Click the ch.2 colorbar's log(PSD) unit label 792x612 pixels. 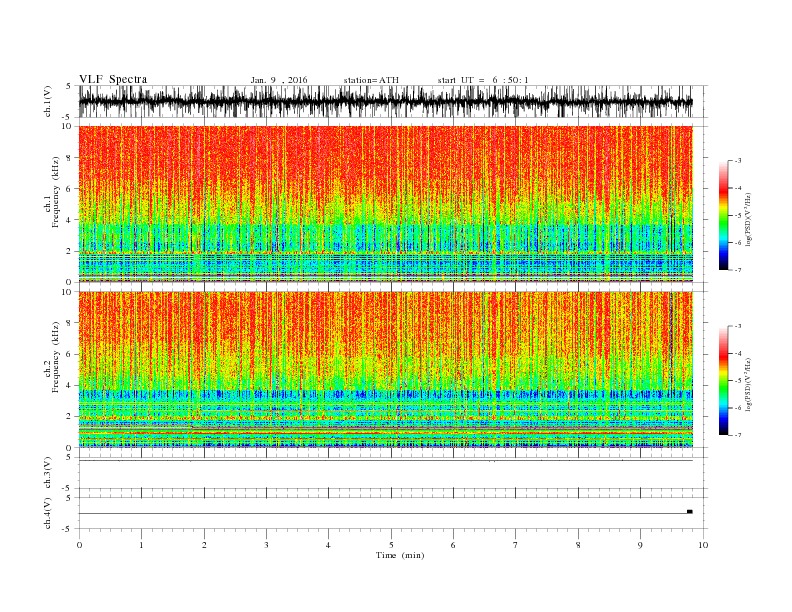(x=748, y=385)
